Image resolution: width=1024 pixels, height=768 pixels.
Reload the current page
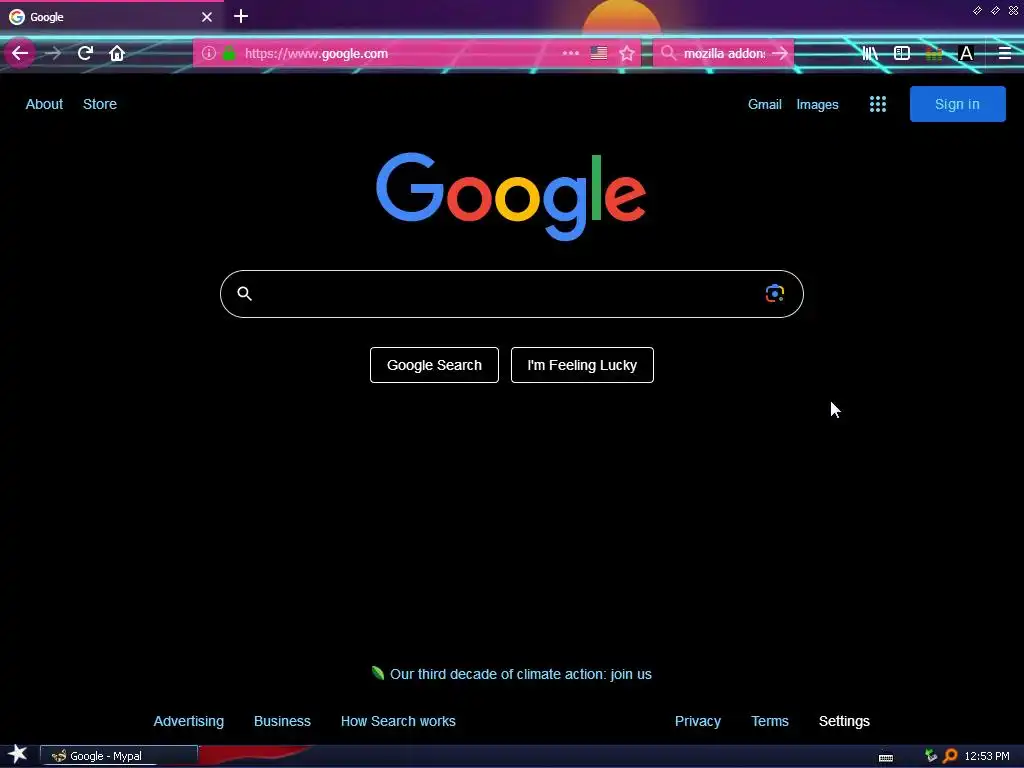(x=85, y=53)
